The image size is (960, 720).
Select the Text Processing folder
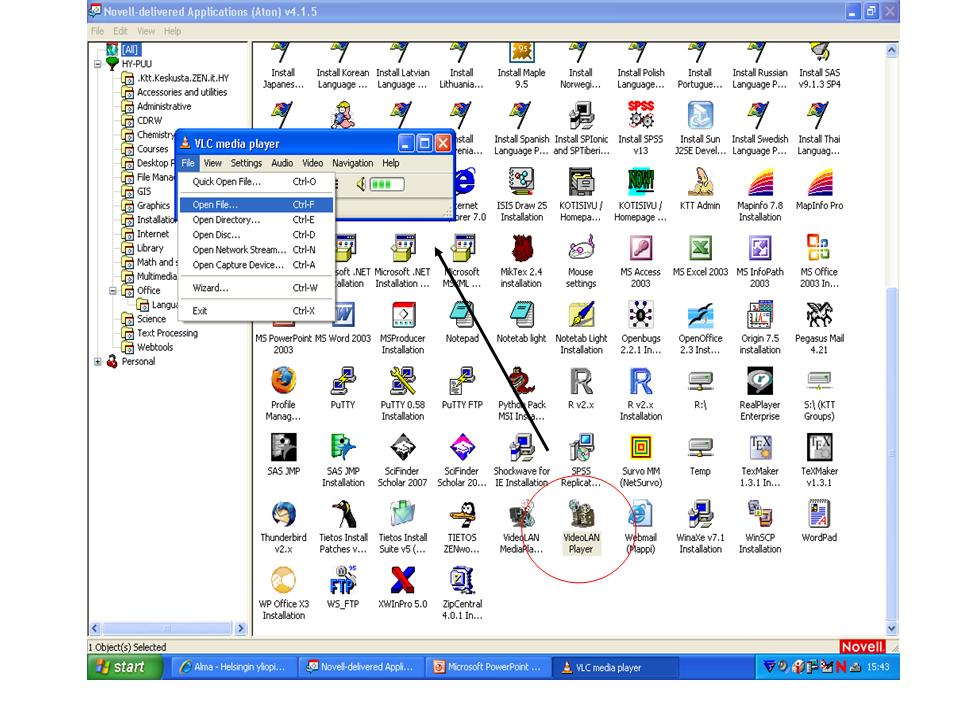(x=167, y=334)
